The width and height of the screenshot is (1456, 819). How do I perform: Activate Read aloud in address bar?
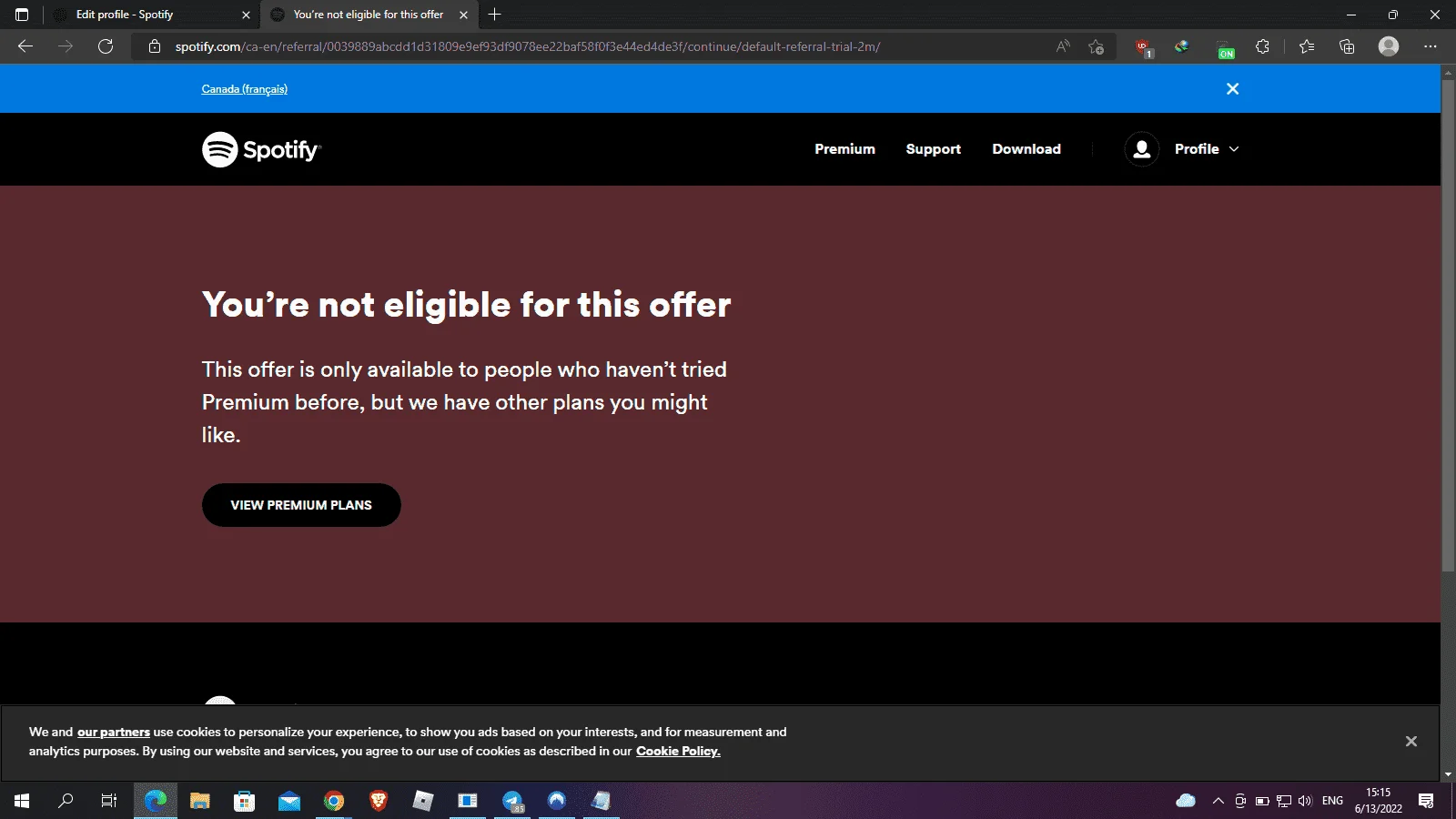click(1063, 46)
